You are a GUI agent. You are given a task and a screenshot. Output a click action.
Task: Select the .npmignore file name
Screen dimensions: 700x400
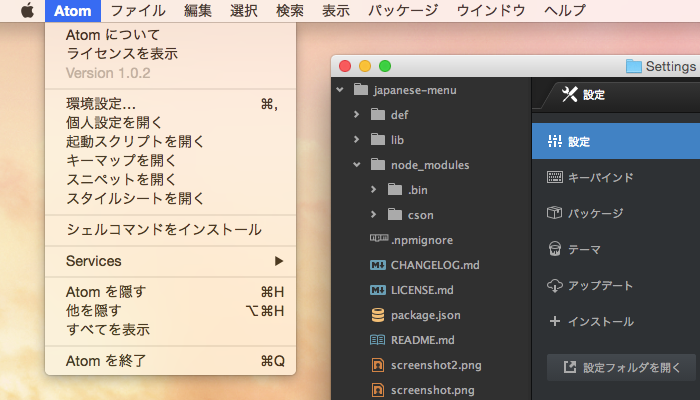coord(422,240)
